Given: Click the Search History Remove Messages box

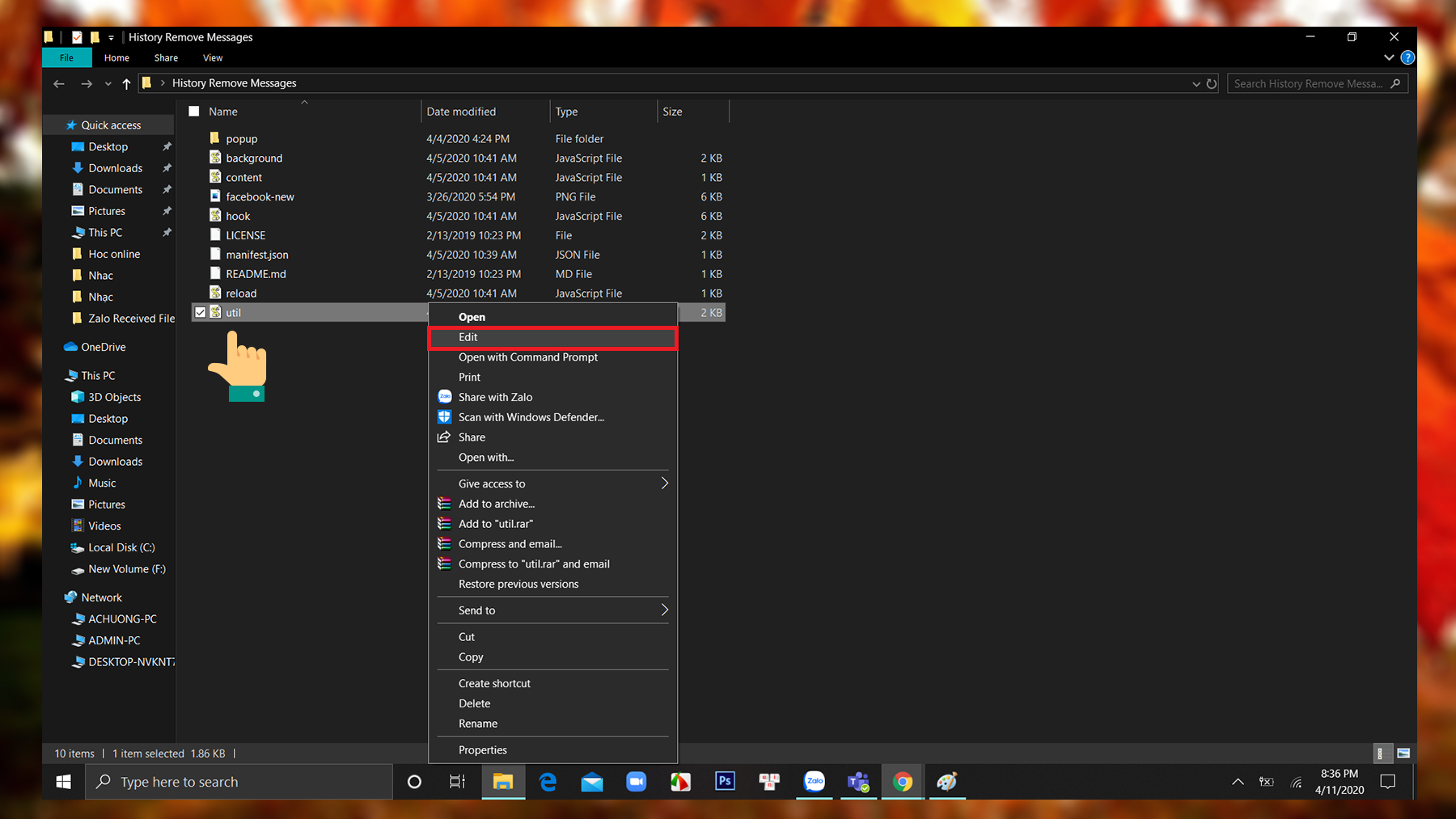Looking at the screenshot, I should click(x=1306, y=83).
